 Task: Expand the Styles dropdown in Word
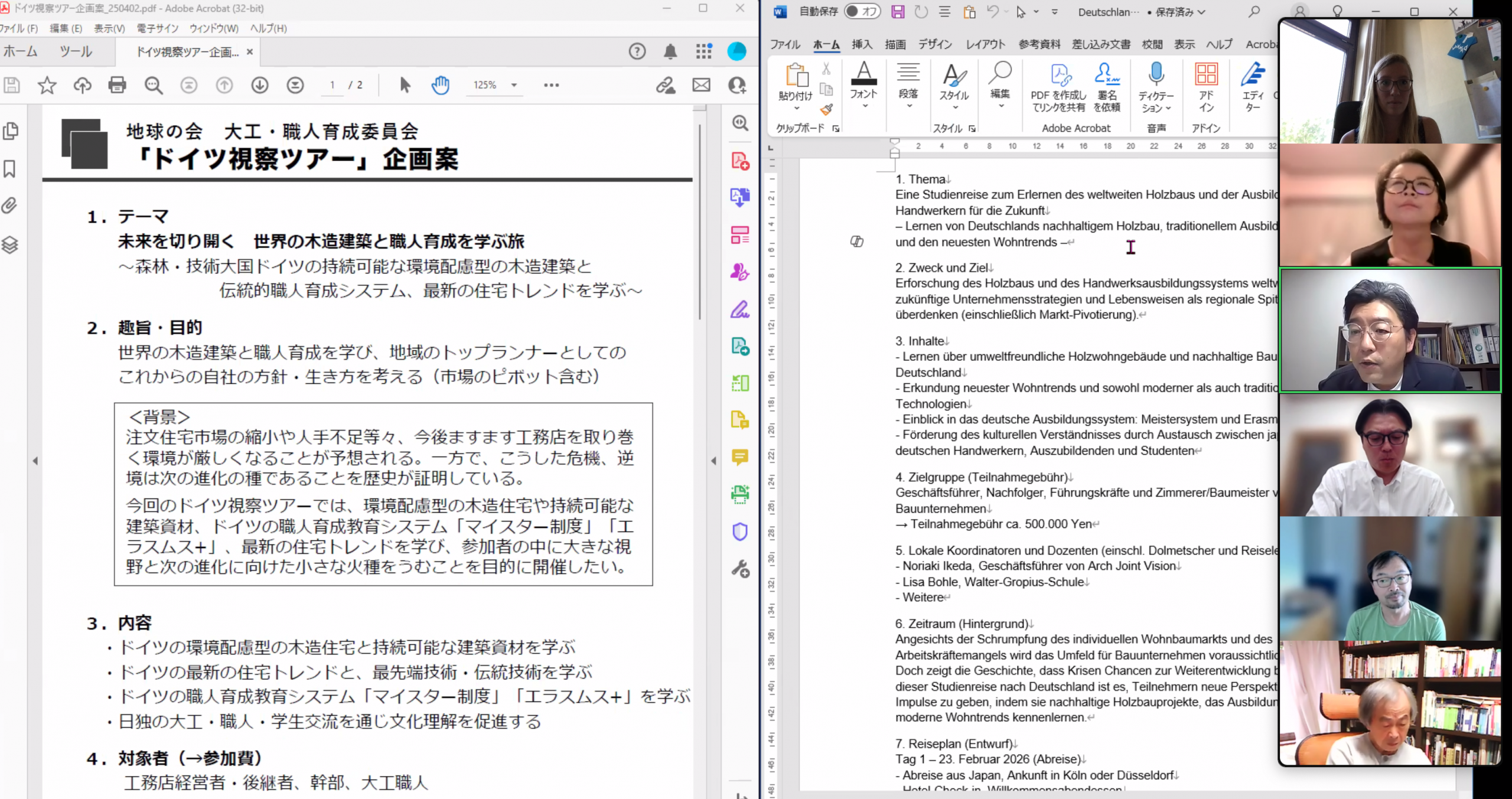pyautogui.click(x=954, y=107)
